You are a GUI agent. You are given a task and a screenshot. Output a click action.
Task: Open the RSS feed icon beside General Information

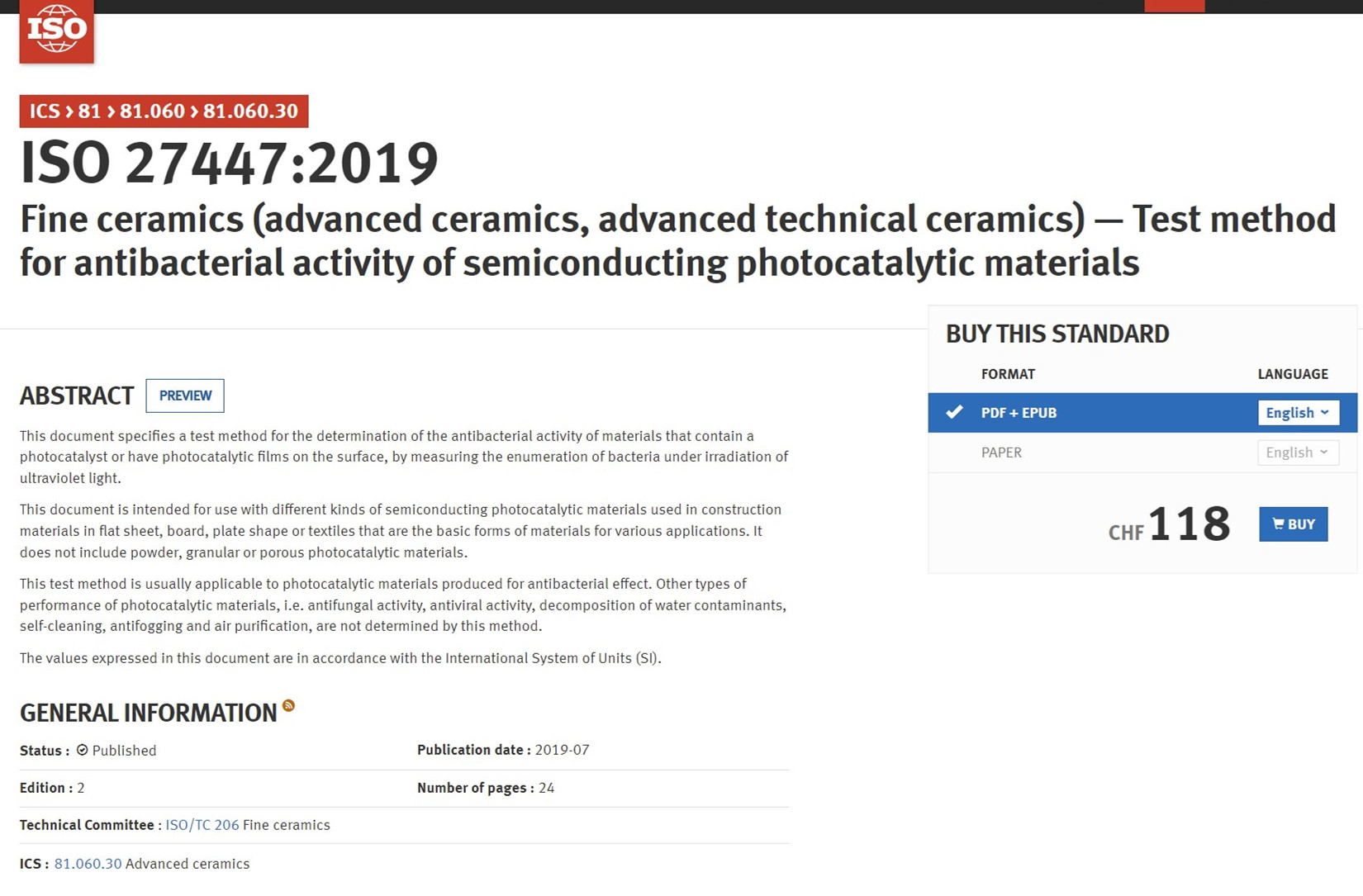pyautogui.click(x=288, y=705)
